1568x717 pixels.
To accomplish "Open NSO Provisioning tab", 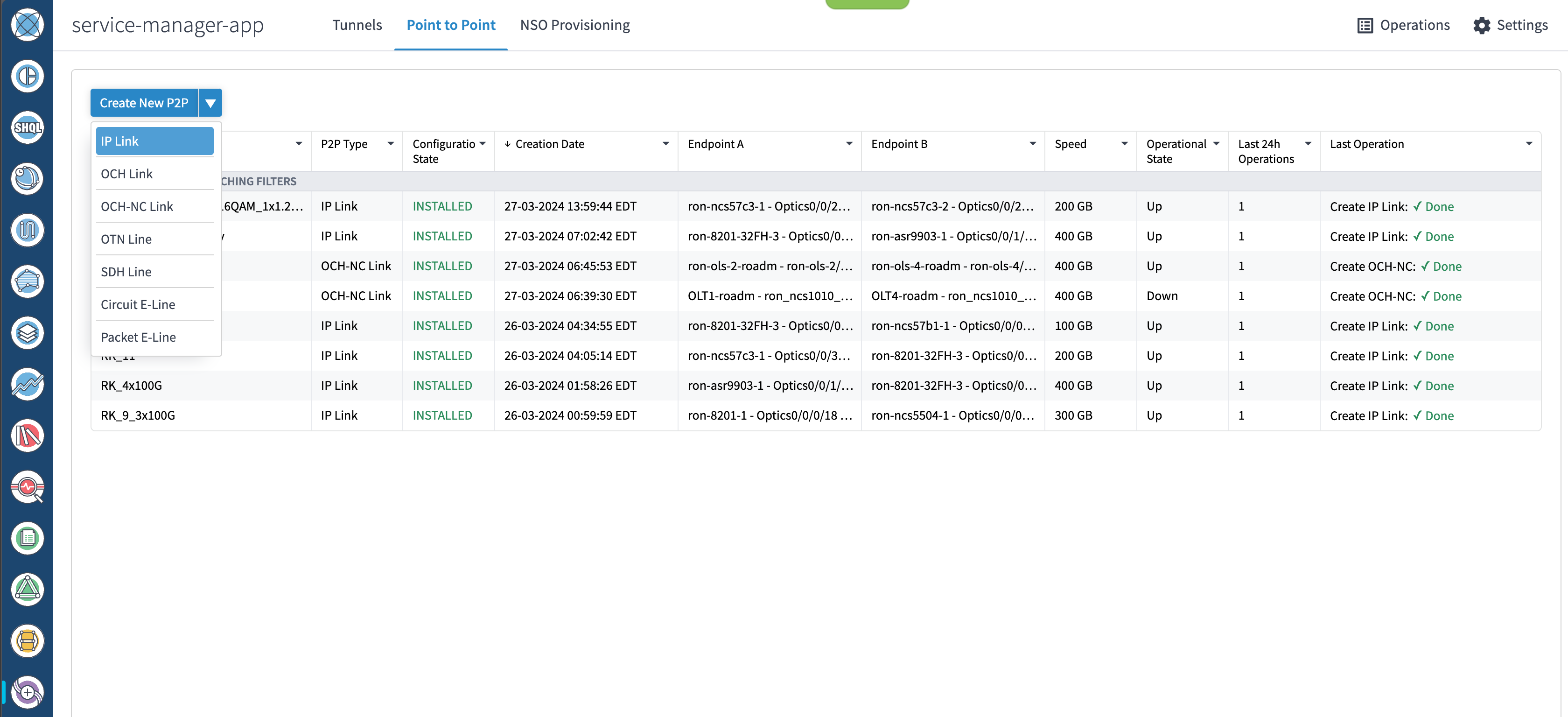I will (x=575, y=24).
